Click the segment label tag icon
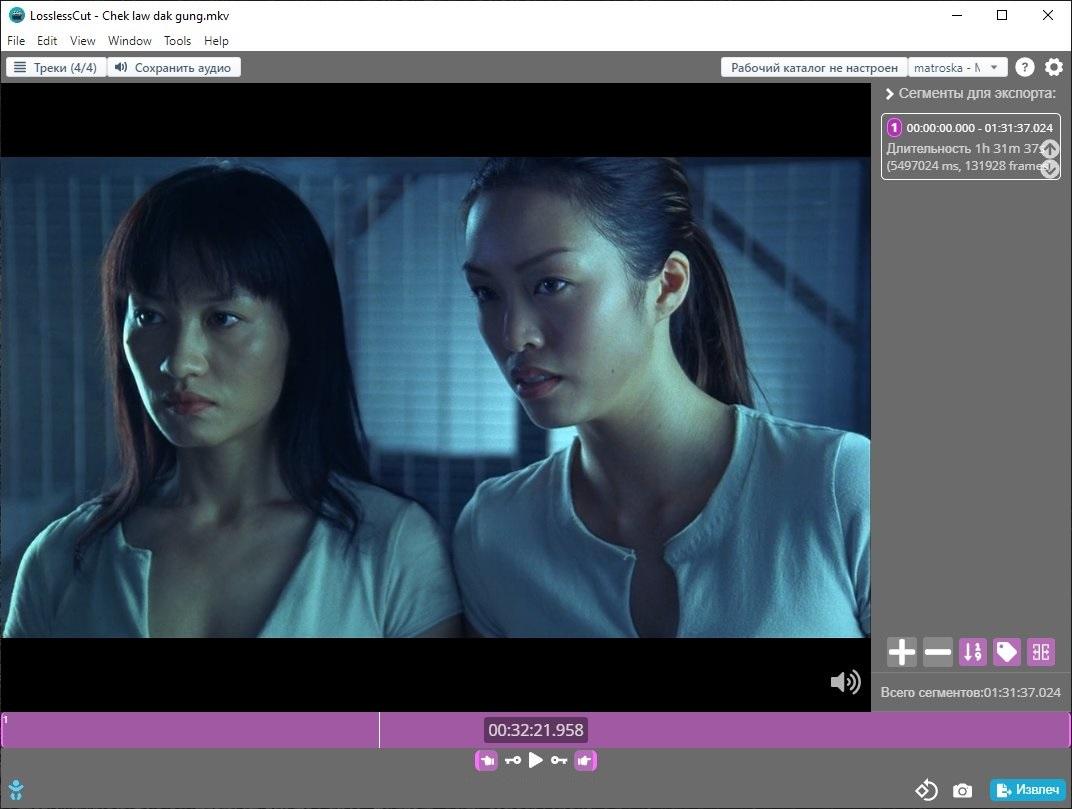The width and height of the screenshot is (1072, 809). click(1006, 653)
